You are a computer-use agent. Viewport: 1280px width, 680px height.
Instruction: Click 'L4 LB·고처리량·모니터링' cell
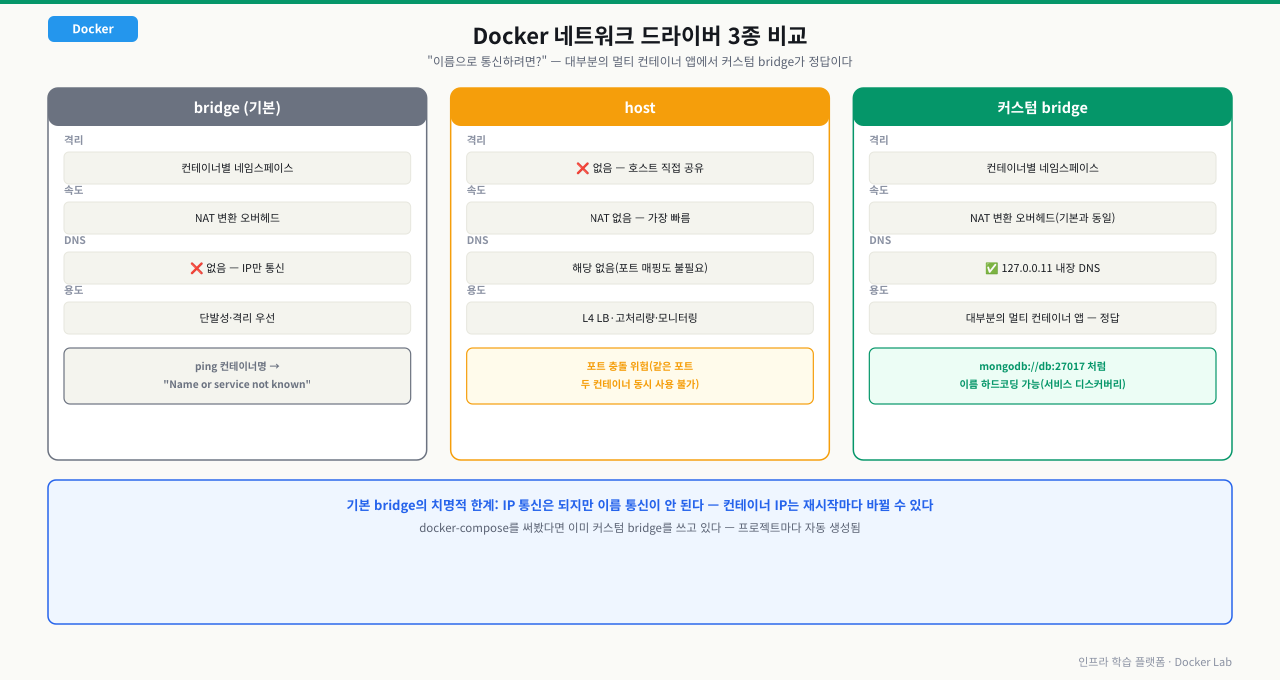[x=640, y=318]
